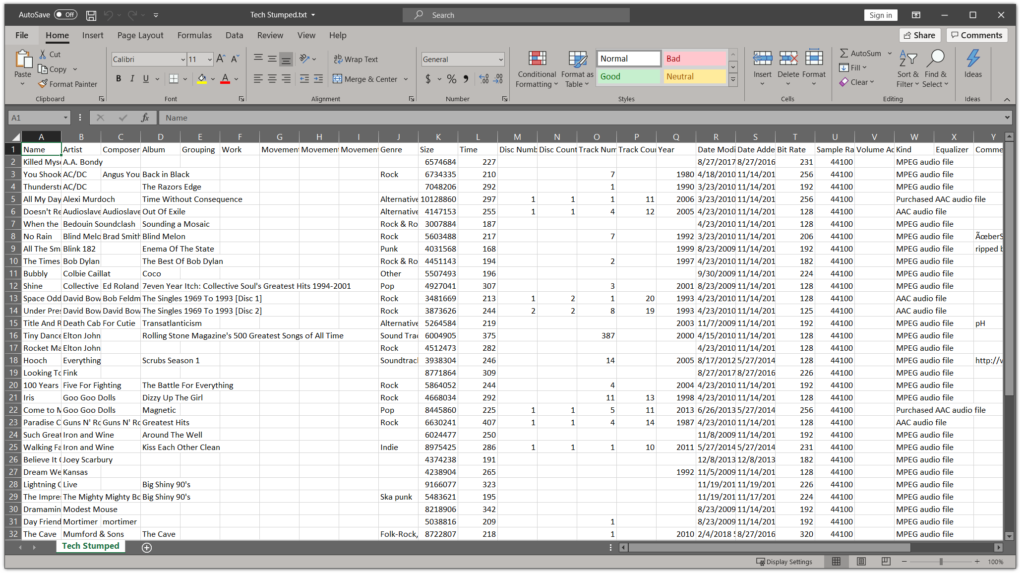Screen dimensions: 1024x578
Task: Switch to Page Layout view icon
Action: (x=861, y=562)
